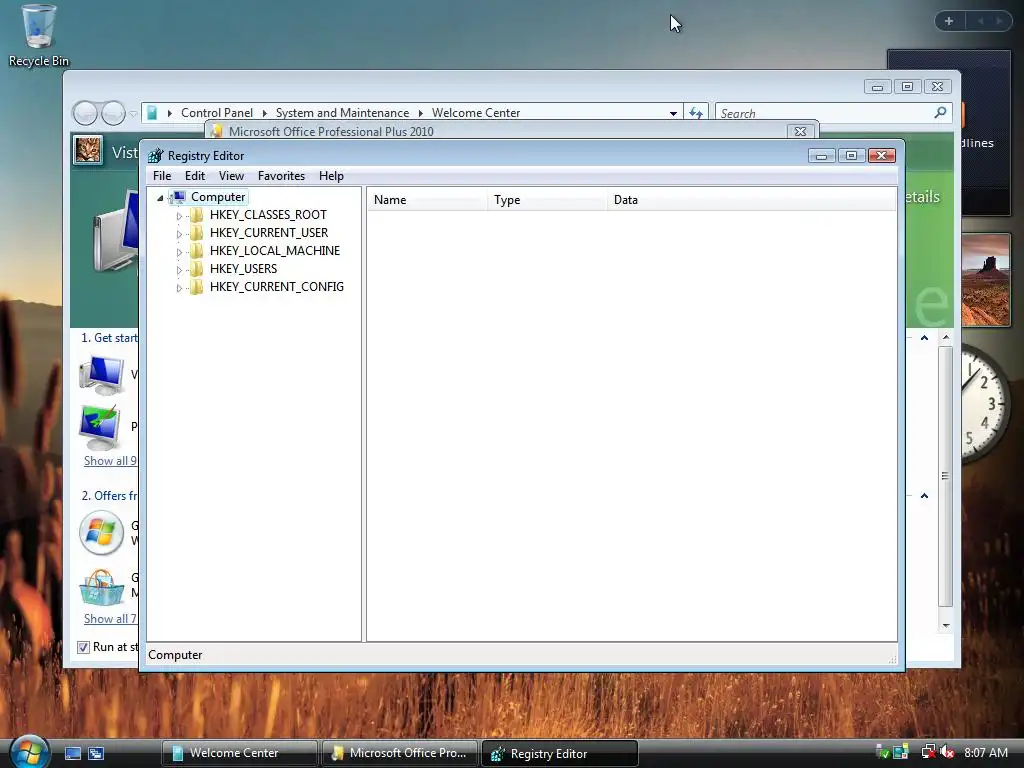Click the sidebar add gadget plus icon

pos(949,21)
